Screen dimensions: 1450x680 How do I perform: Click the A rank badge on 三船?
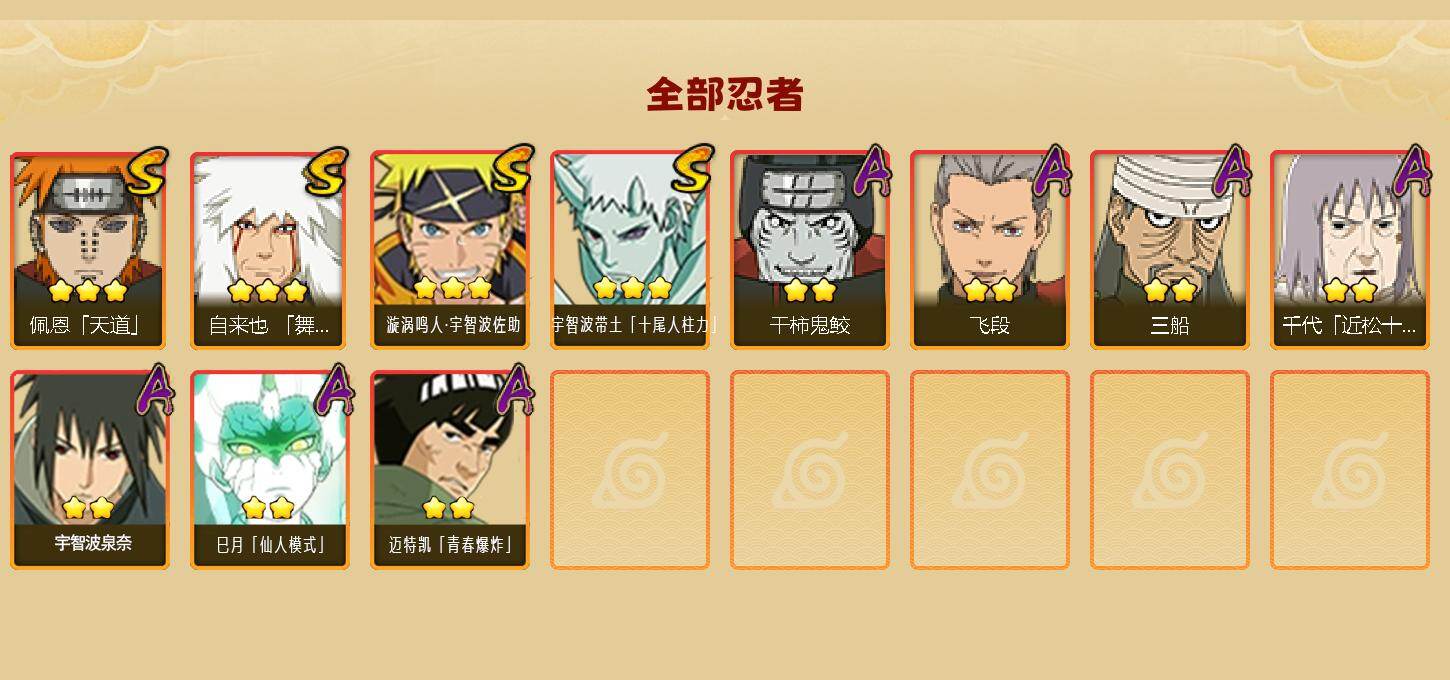pyautogui.click(x=1231, y=170)
